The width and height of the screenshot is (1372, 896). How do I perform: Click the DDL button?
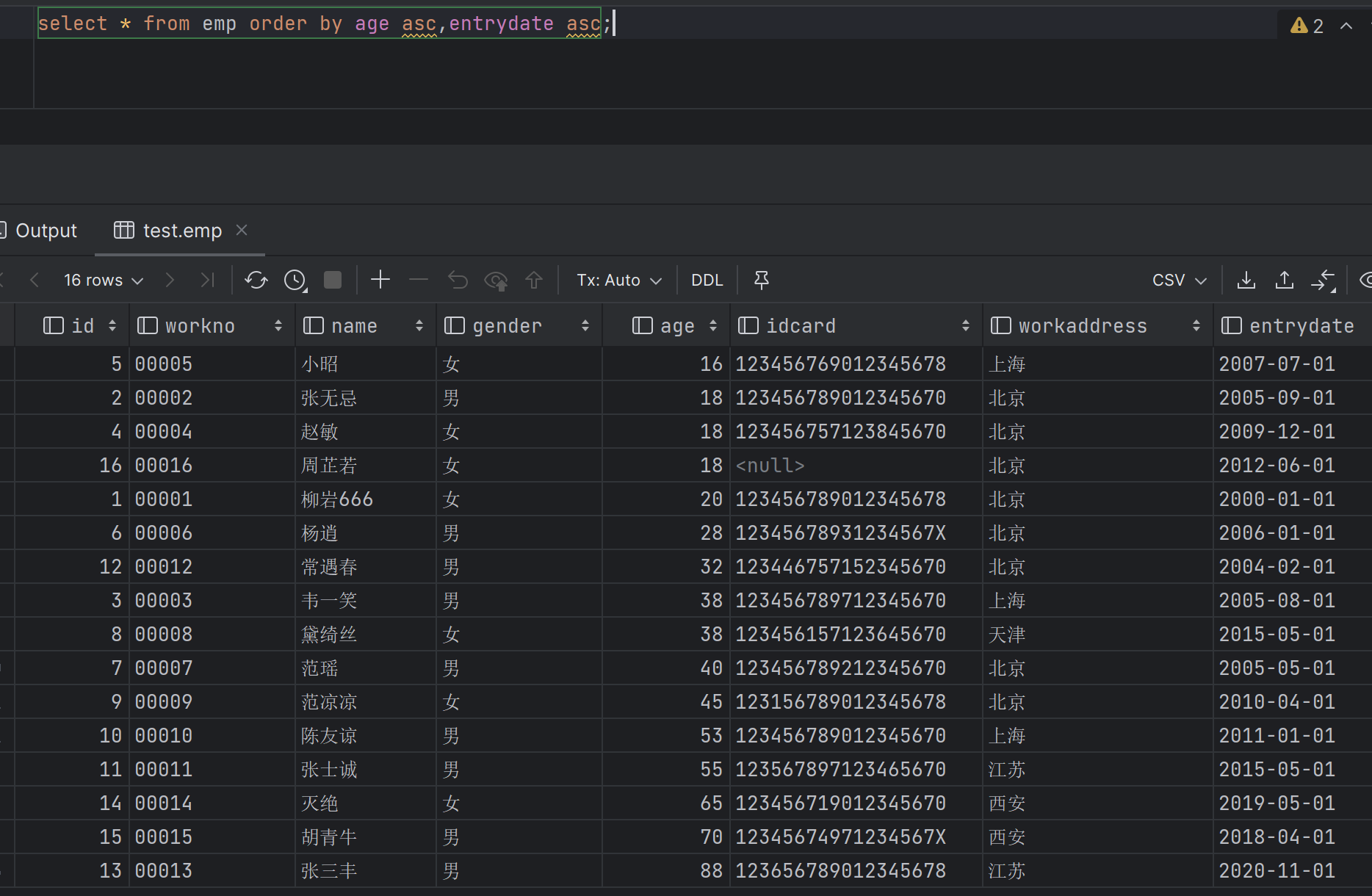(x=707, y=280)
